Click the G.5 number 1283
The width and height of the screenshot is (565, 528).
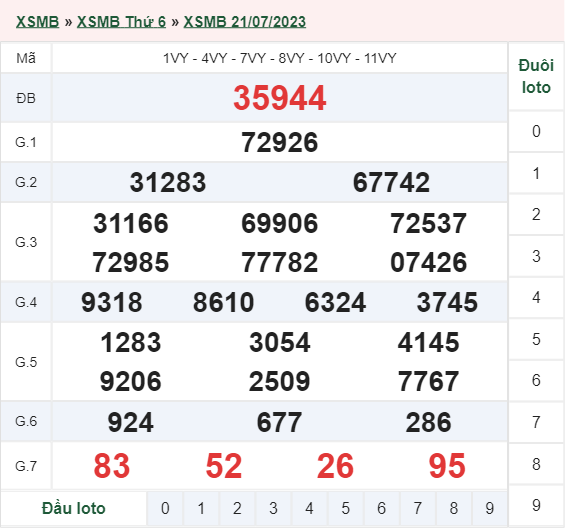pyautogui.click(x=131, y=342)
